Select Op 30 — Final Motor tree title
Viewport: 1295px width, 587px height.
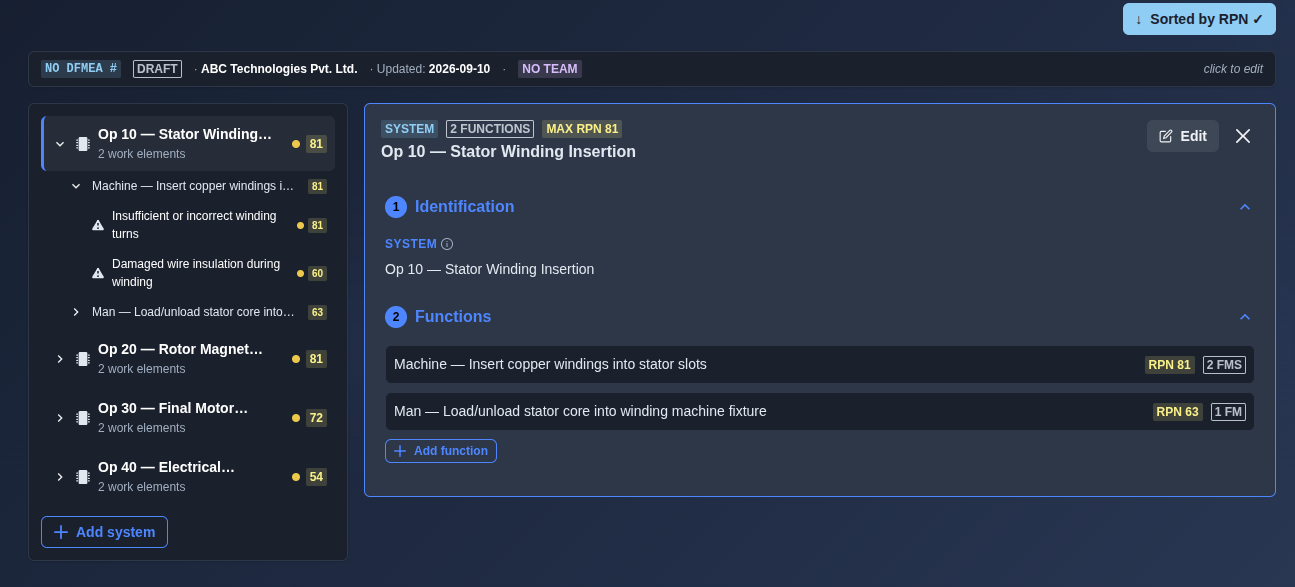[x=173, y=408]
